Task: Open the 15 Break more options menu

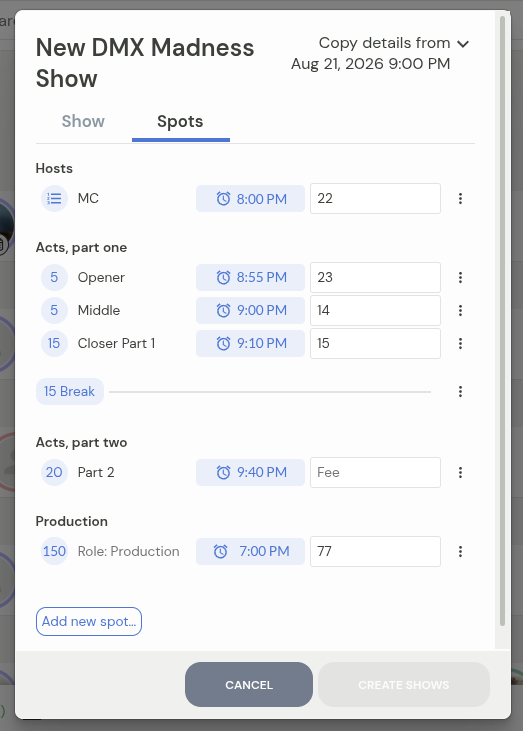Action: coord(460,392)
